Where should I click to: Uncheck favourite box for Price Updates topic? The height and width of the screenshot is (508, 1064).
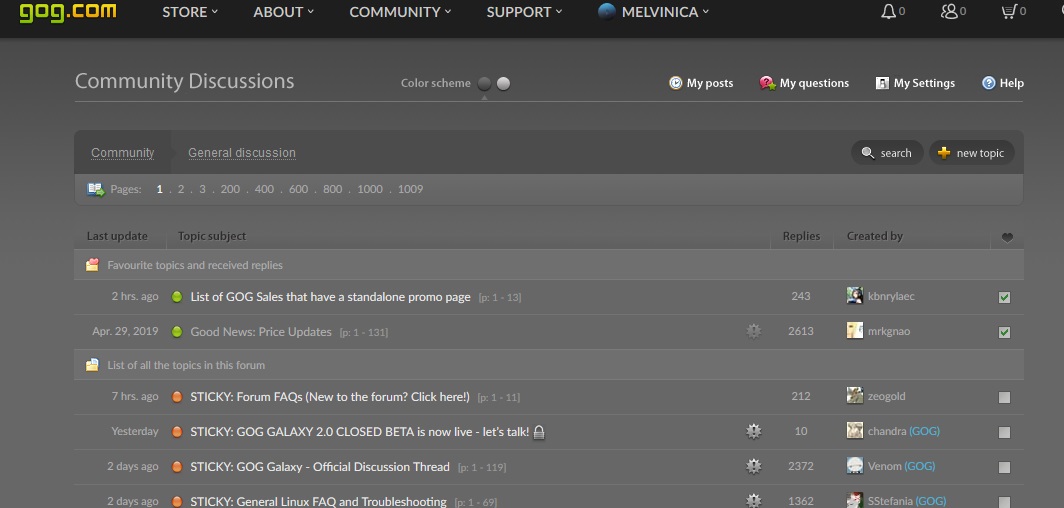[x=1004, y=332]
